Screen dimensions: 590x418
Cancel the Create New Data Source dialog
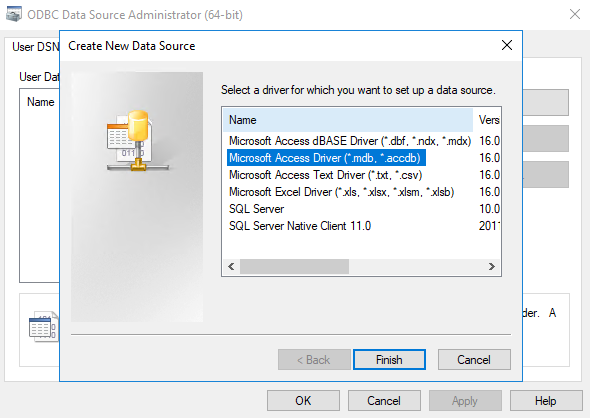click(x=474, y=360)
